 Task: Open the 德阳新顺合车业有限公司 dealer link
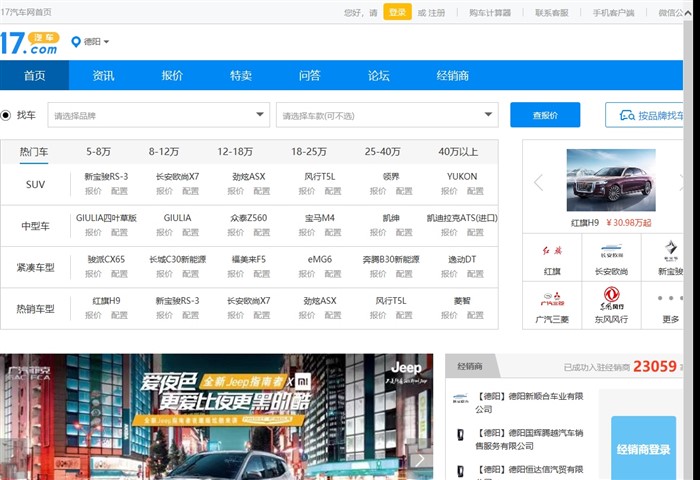(x=529, y=402)
